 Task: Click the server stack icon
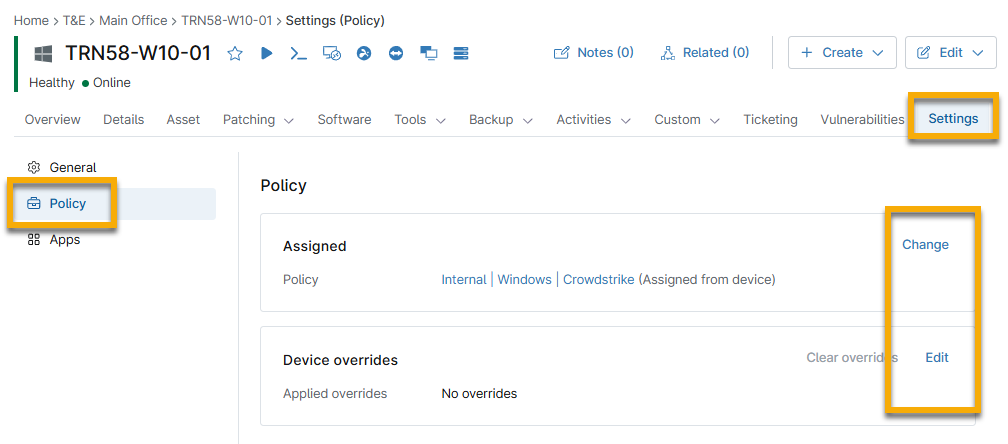(461, 53)
